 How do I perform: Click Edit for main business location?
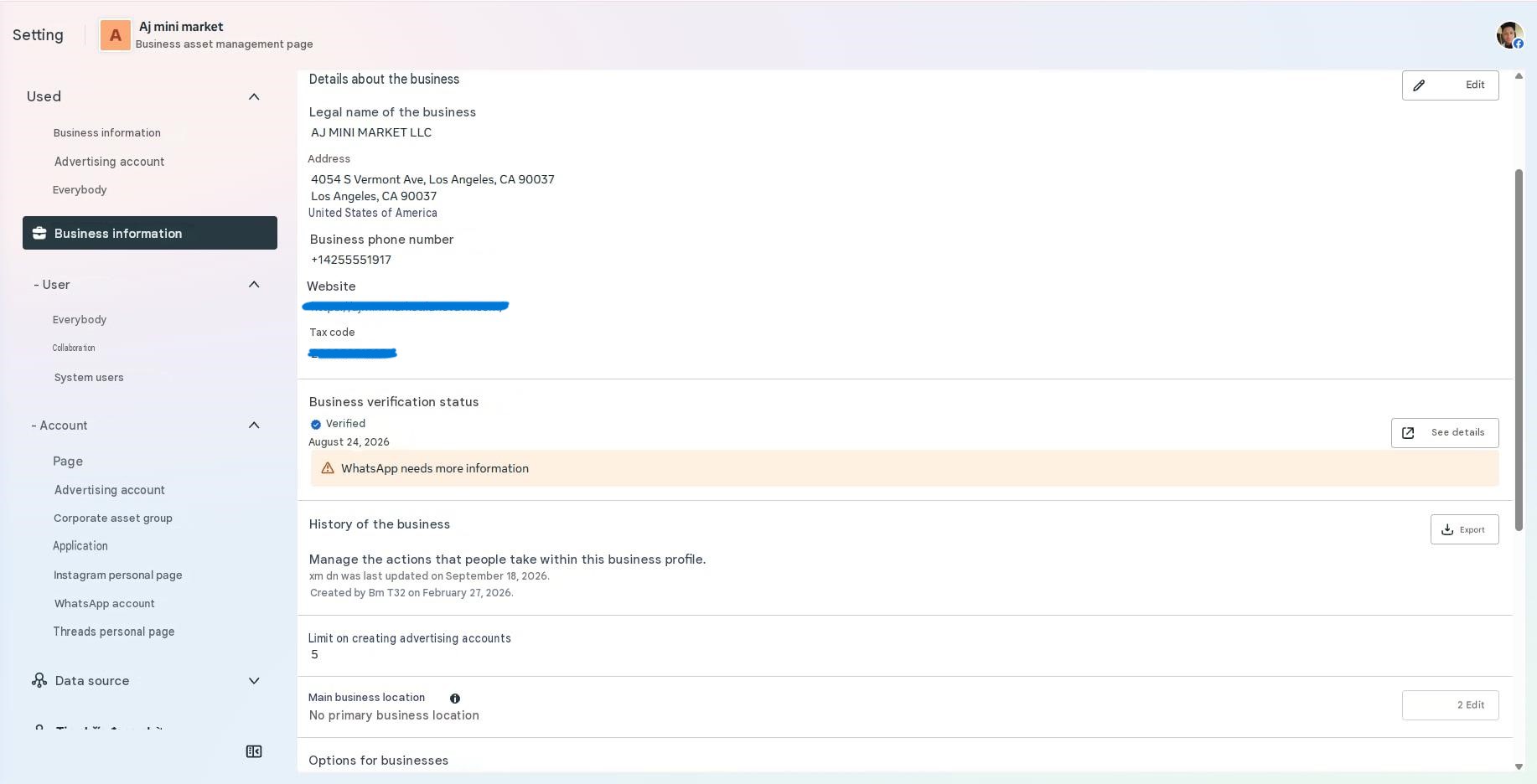click(x=1450, y=705)
